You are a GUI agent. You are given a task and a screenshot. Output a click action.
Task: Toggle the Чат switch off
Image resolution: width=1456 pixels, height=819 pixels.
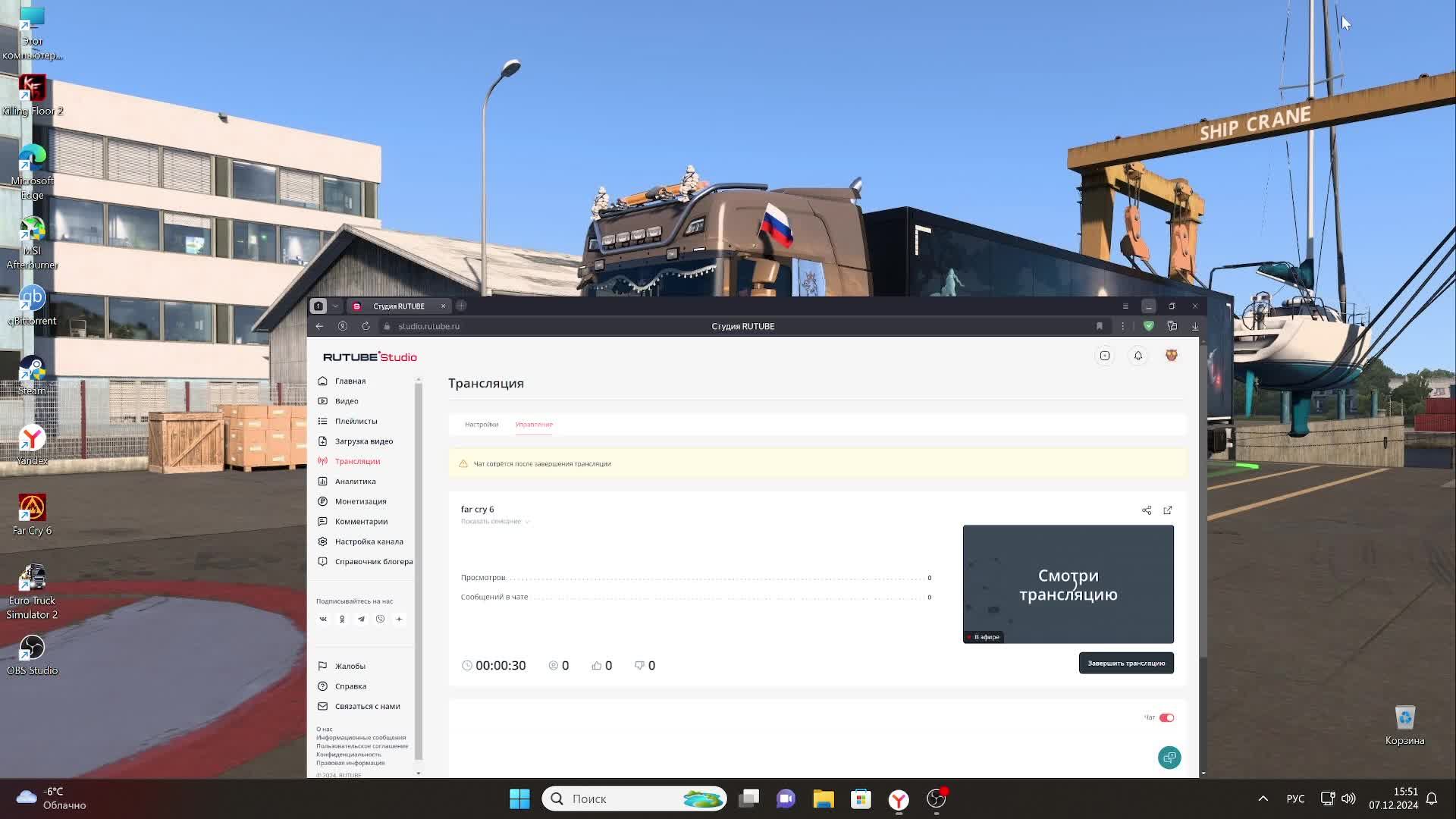1166,717
